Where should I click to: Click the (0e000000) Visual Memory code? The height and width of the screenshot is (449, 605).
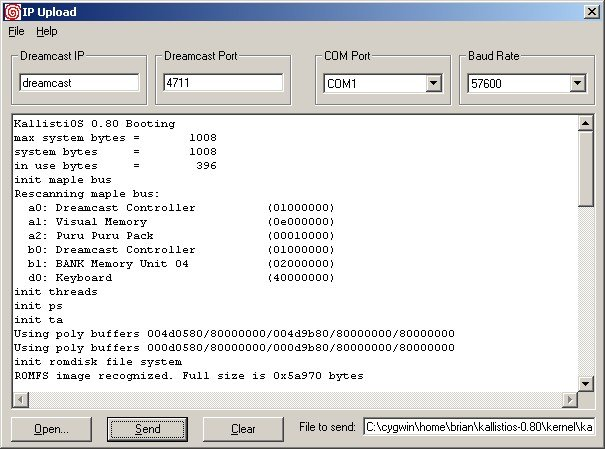(x=301, y=221)
